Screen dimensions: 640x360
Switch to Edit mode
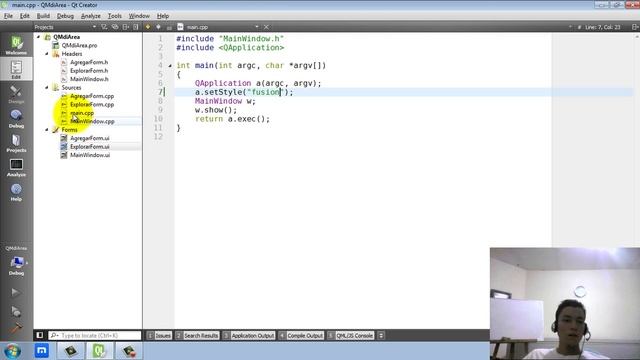16,69
